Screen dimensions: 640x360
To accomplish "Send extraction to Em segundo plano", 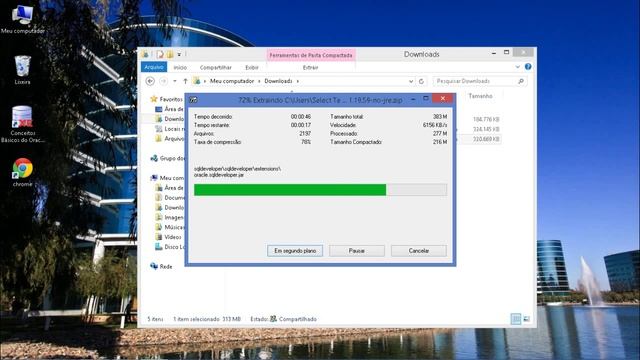I will tap(295, 251).
